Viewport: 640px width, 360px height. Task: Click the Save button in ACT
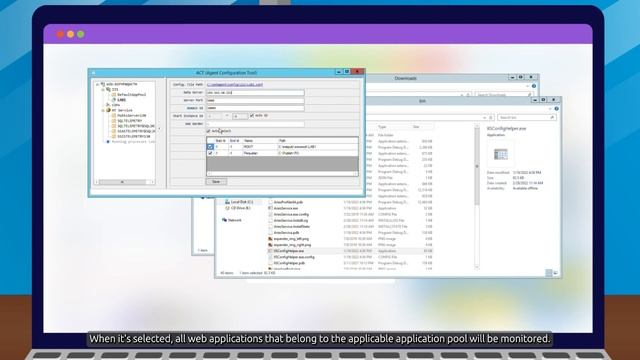216,182
